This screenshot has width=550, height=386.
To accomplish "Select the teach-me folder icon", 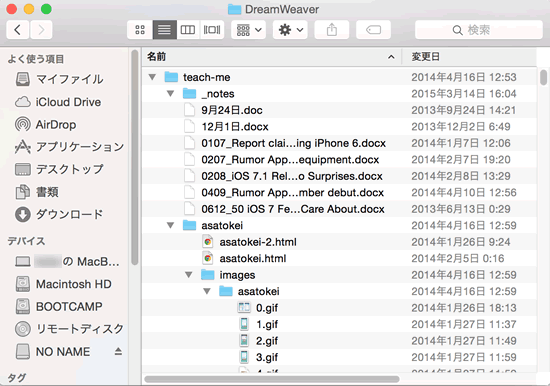I will pyautogui.click(x=171, y=77).
